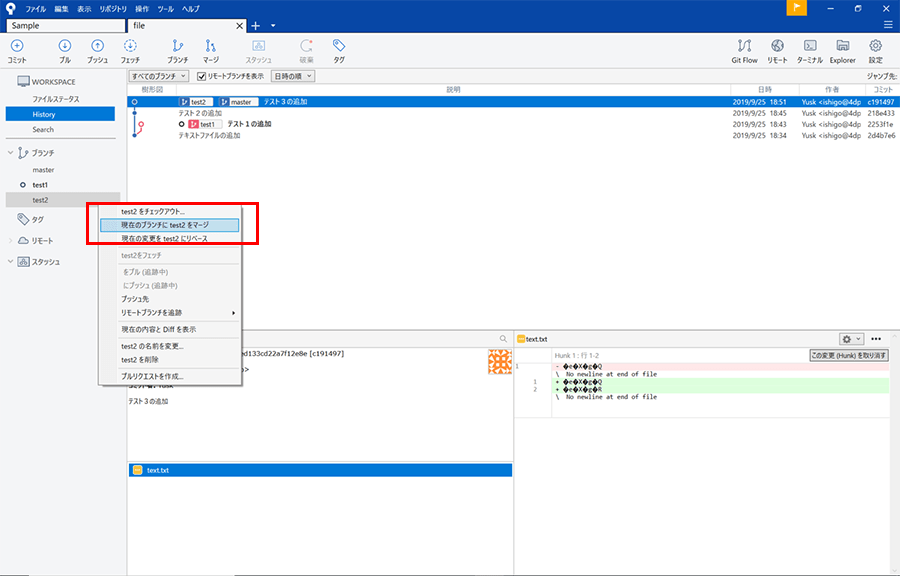This screenshot has height=576, width=900.
Task: Click 'この変更 (Hunk) を取り消す' button
Action: tap(849, 356)
